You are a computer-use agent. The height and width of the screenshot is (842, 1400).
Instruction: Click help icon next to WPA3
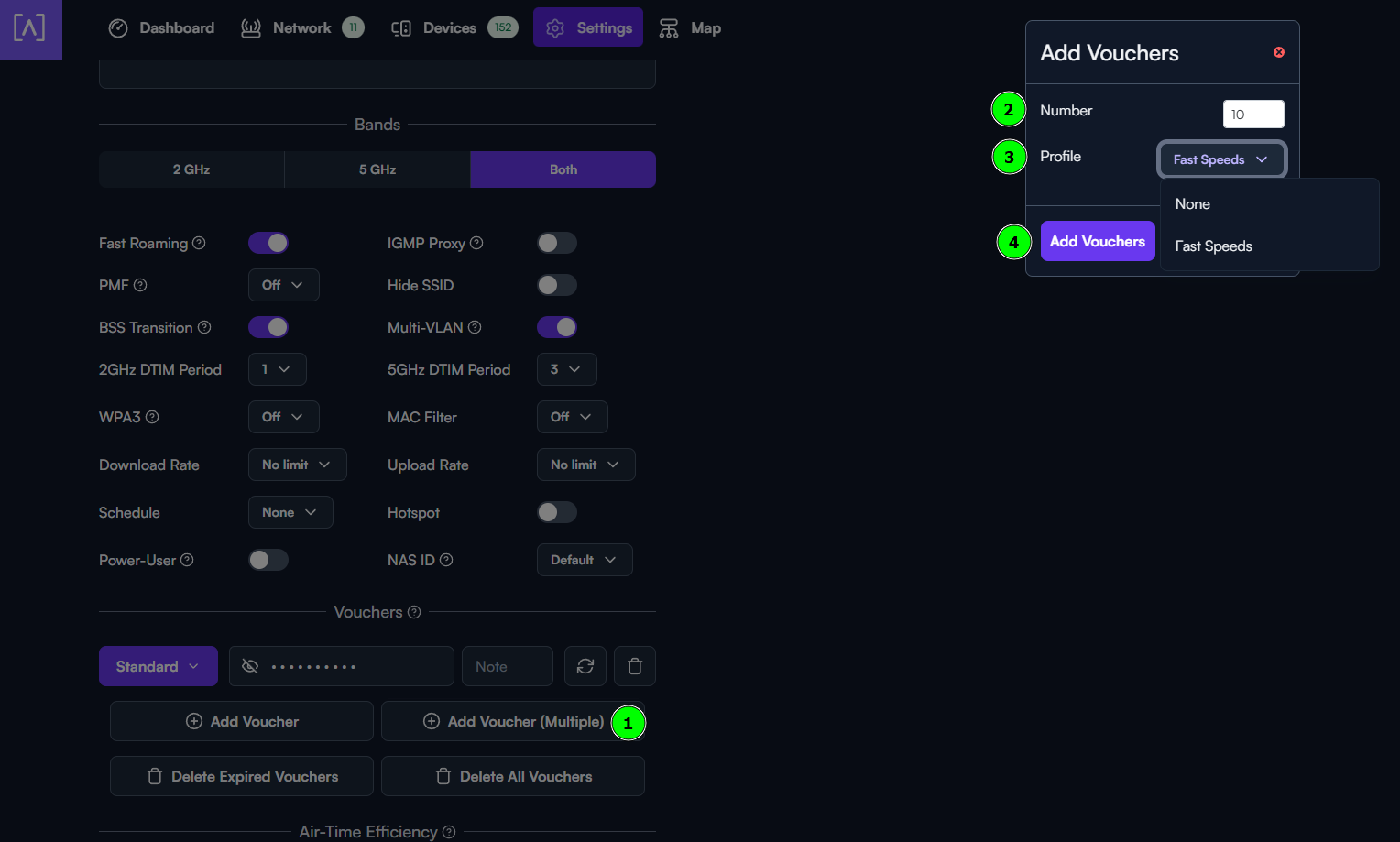[152, 417]
